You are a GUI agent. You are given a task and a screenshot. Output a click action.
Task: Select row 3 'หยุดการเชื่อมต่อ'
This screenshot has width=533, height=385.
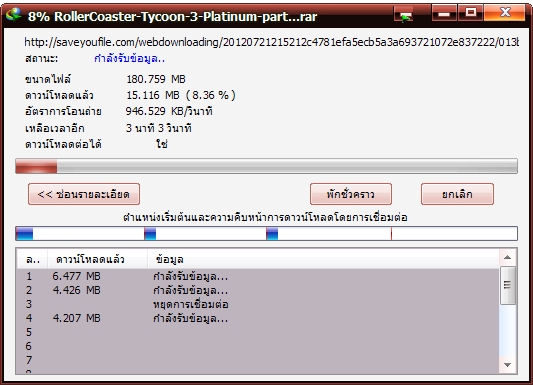coord(258,304)
